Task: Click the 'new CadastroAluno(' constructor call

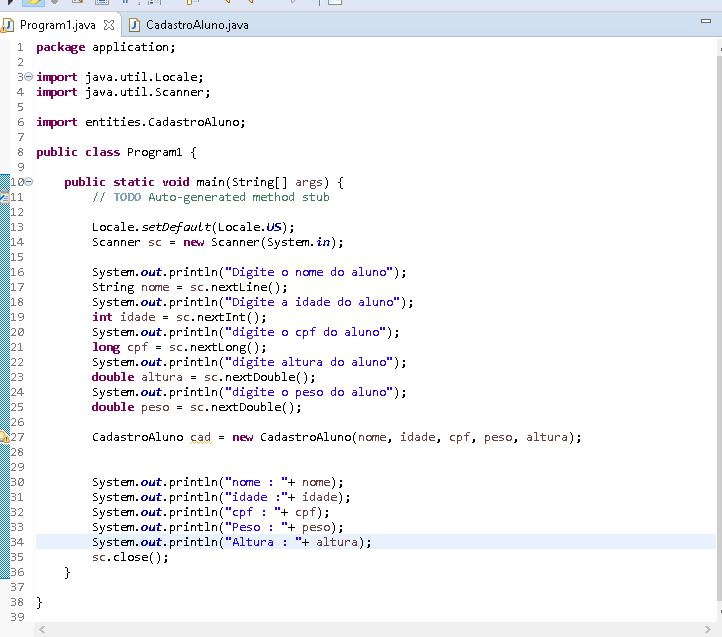Action: [x=294, y=437]
